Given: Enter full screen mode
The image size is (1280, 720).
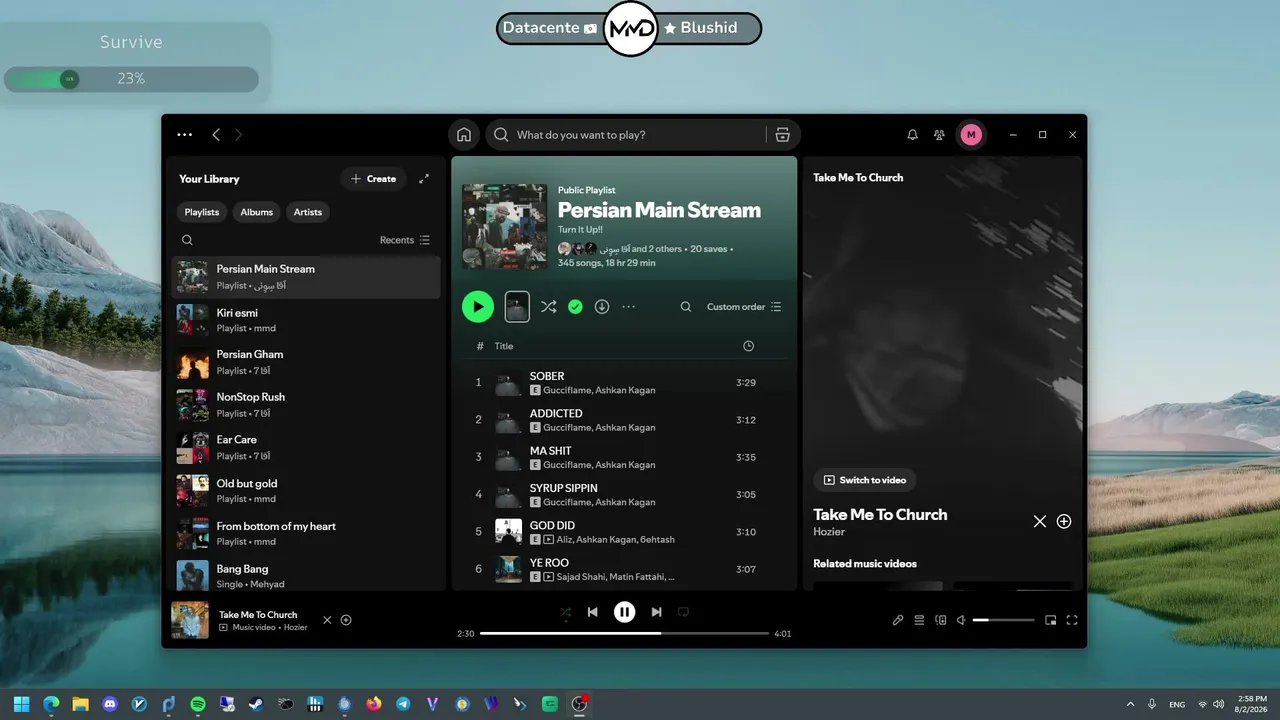Looking at the screenshot, I should tap(1072, 620).
